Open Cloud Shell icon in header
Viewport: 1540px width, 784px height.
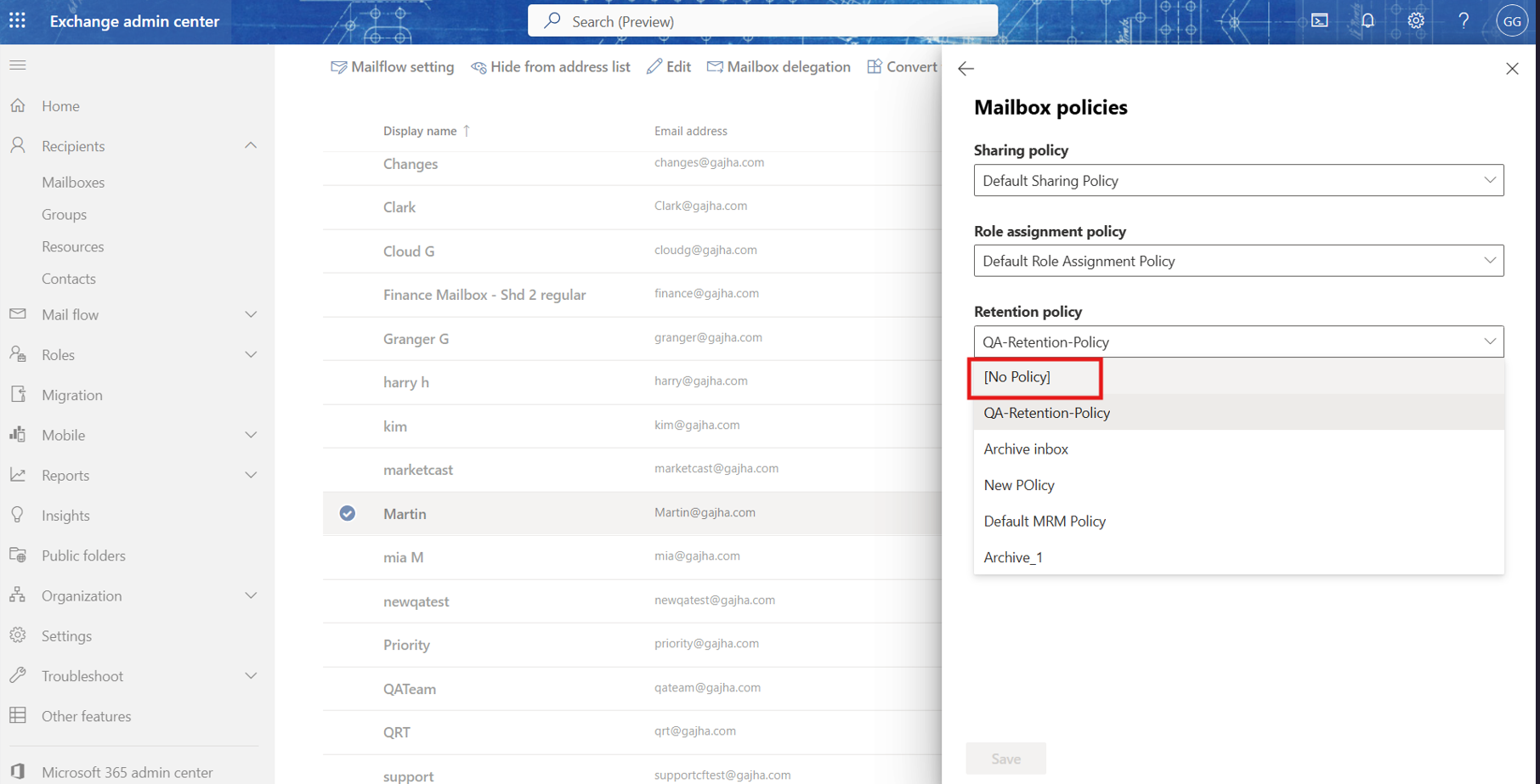1320,20
